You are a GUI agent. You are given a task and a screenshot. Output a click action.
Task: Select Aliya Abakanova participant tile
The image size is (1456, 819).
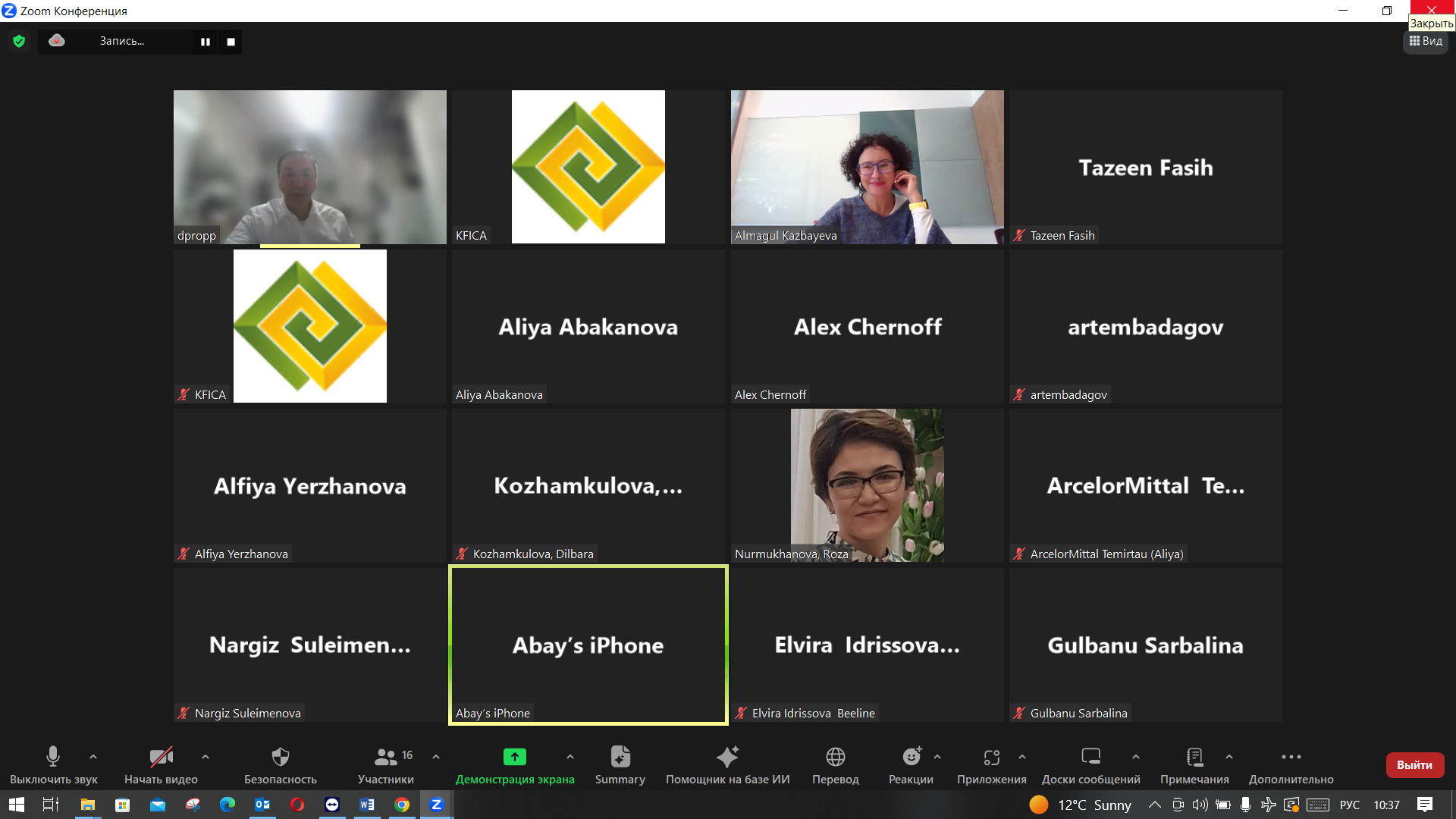coord(588,326)
